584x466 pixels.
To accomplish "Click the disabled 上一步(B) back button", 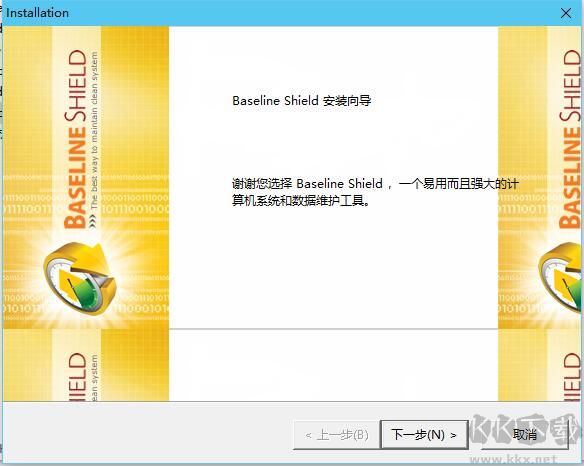I will coord(337,435).
